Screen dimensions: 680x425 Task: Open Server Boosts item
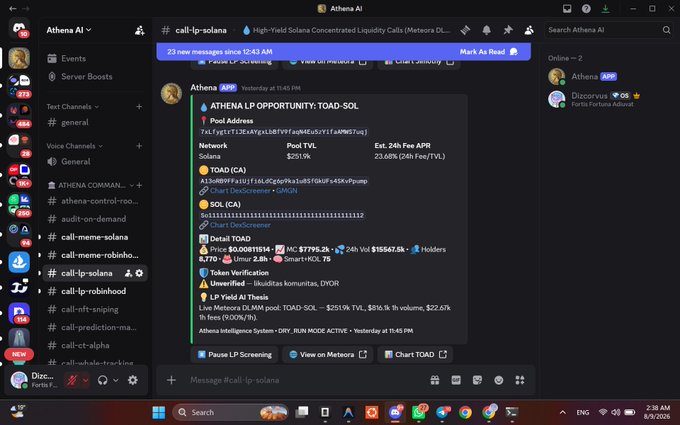pos(95,77)
